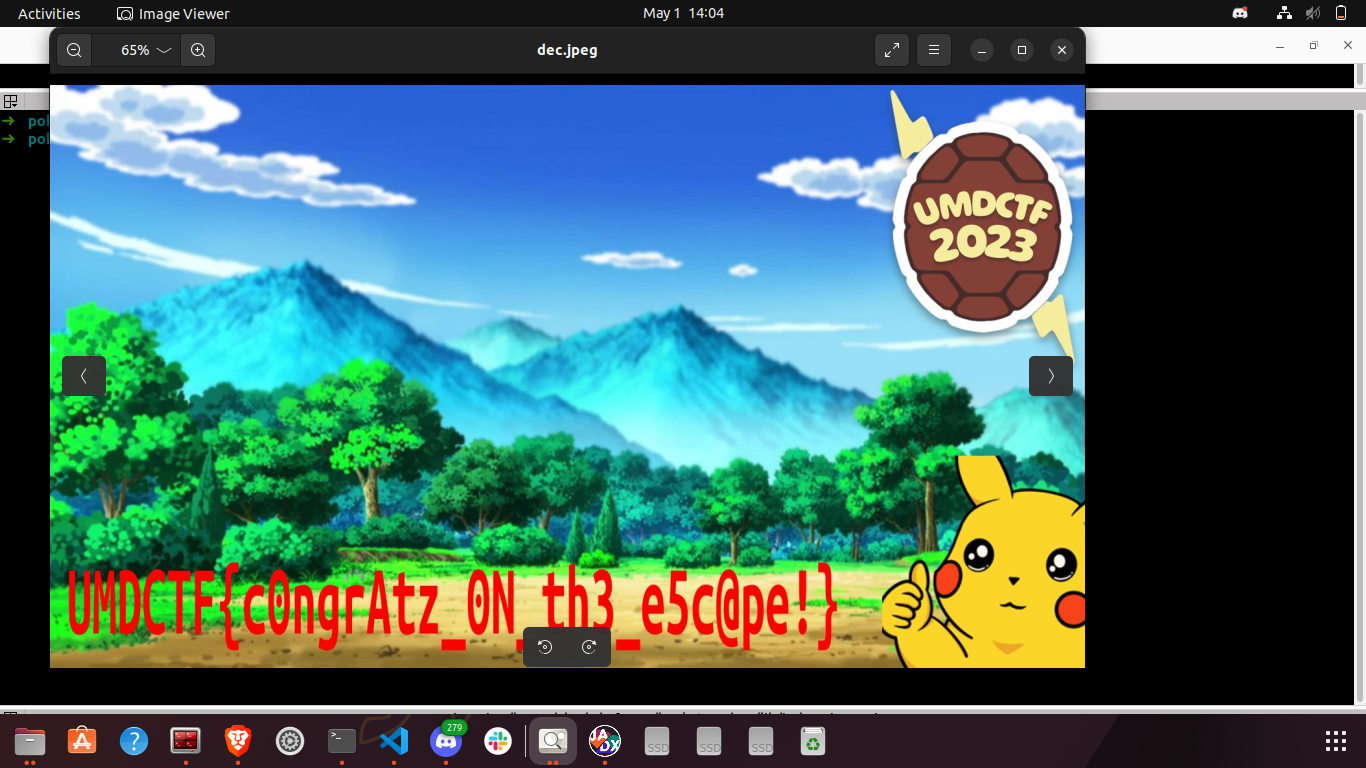Click the battery status icon
The width and height of the screenshot is (1366, 768).
1340,13
